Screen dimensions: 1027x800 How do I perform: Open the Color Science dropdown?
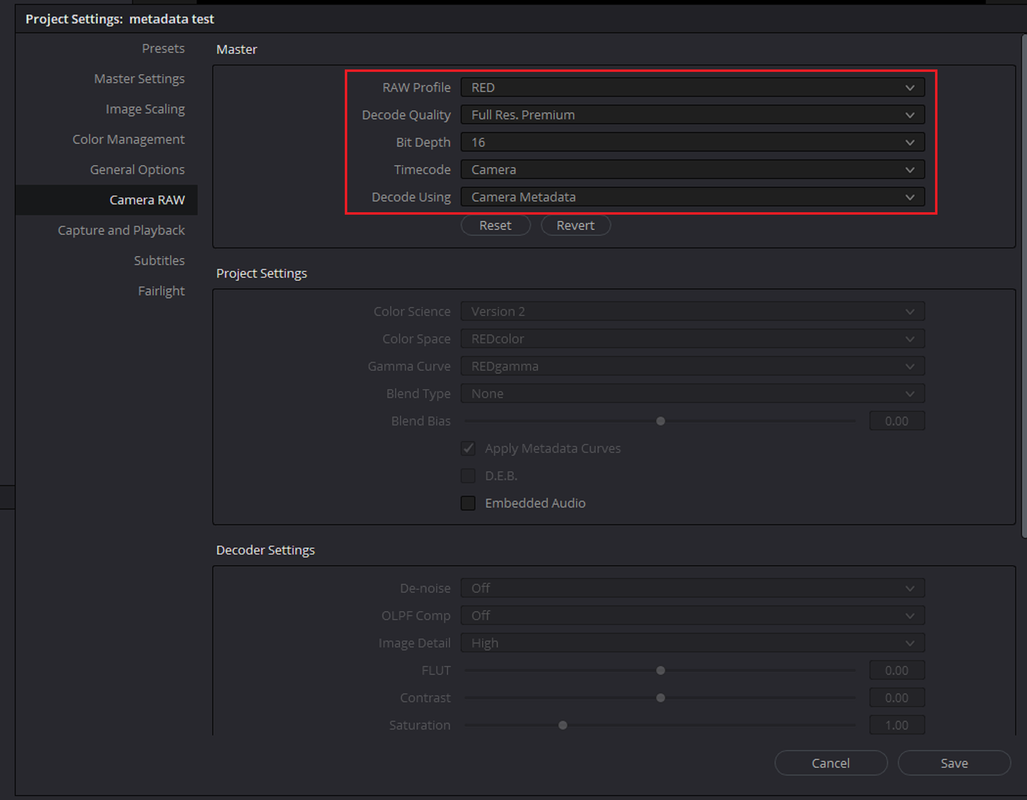tap(692, 311)
